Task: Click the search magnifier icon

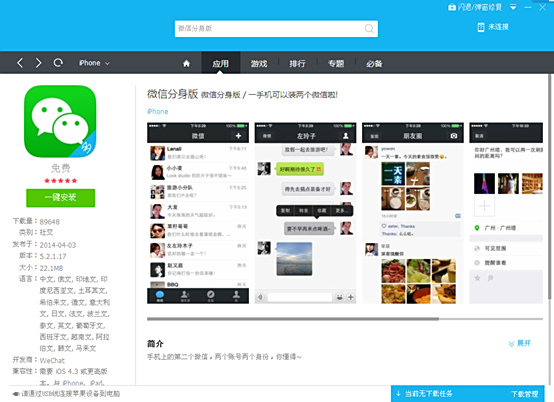Action: [x=369, y=29]
